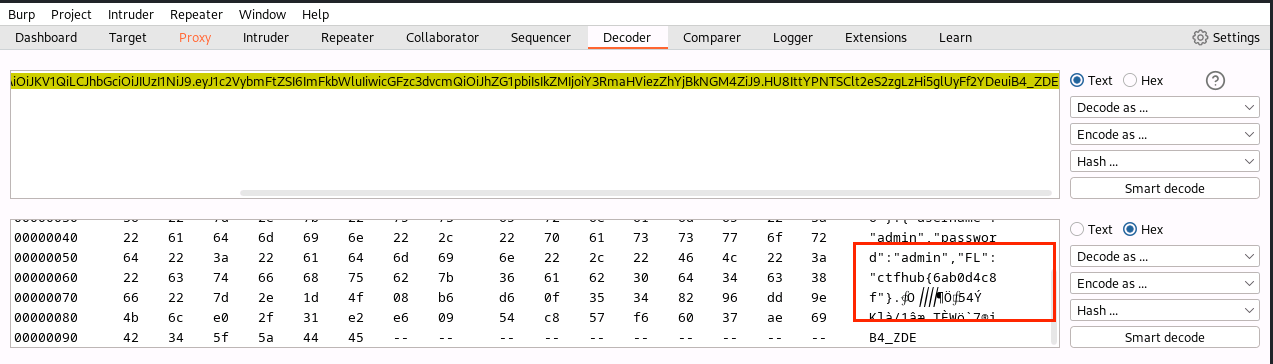Click ASCII text 'B4_ZDE' in last row
The image size is (1273, 364).
coord(892,337)
